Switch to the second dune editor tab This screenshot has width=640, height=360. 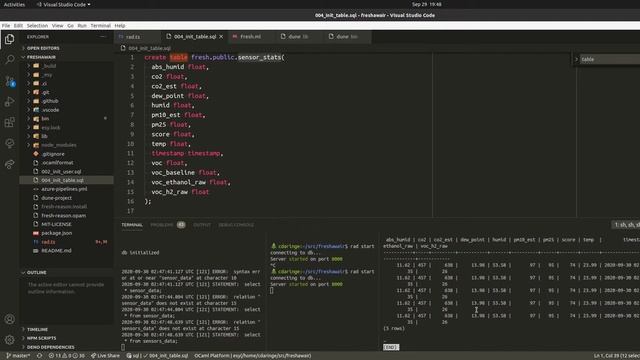[x=346, y=37]
